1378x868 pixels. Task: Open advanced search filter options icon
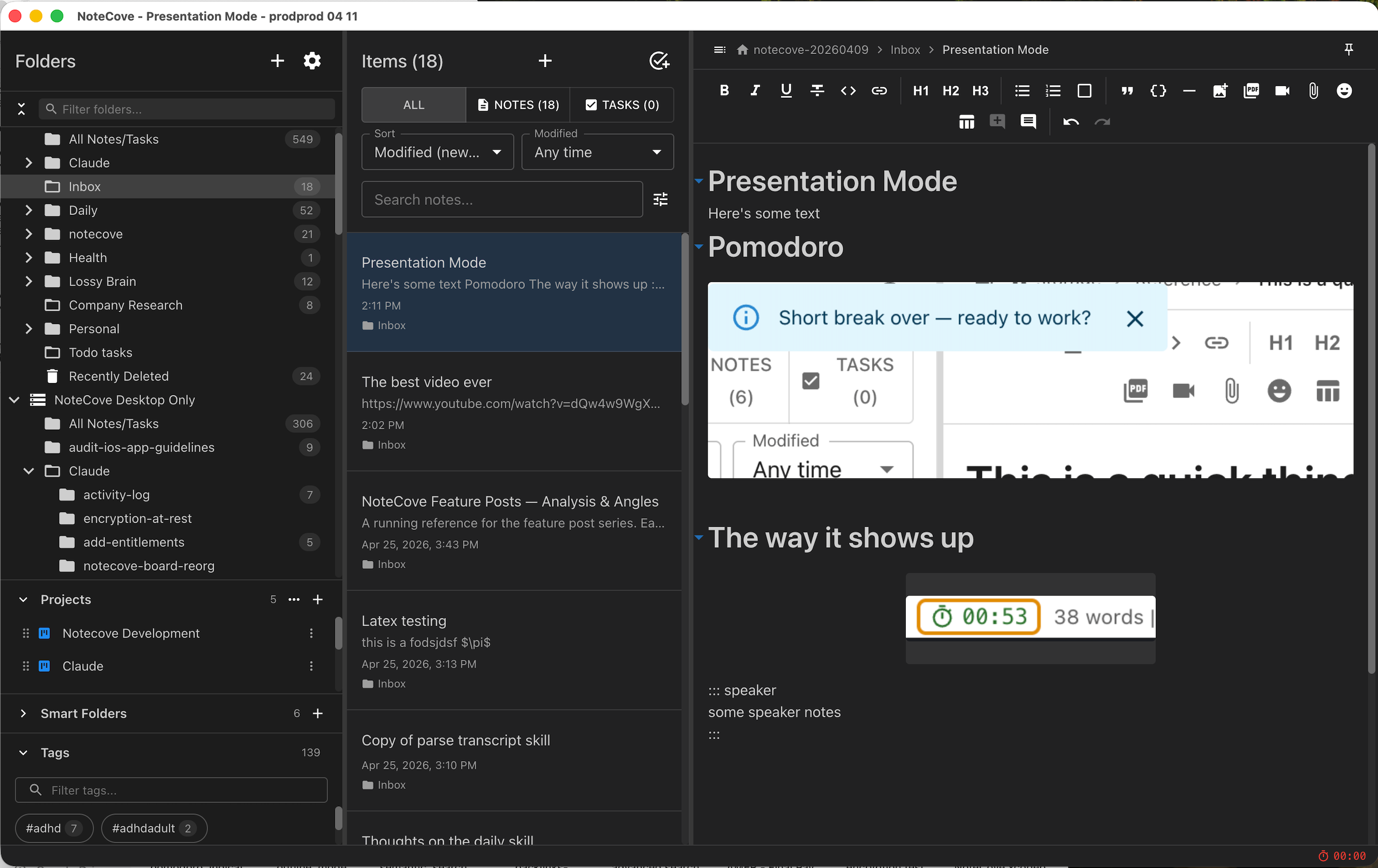coord(661,199)
